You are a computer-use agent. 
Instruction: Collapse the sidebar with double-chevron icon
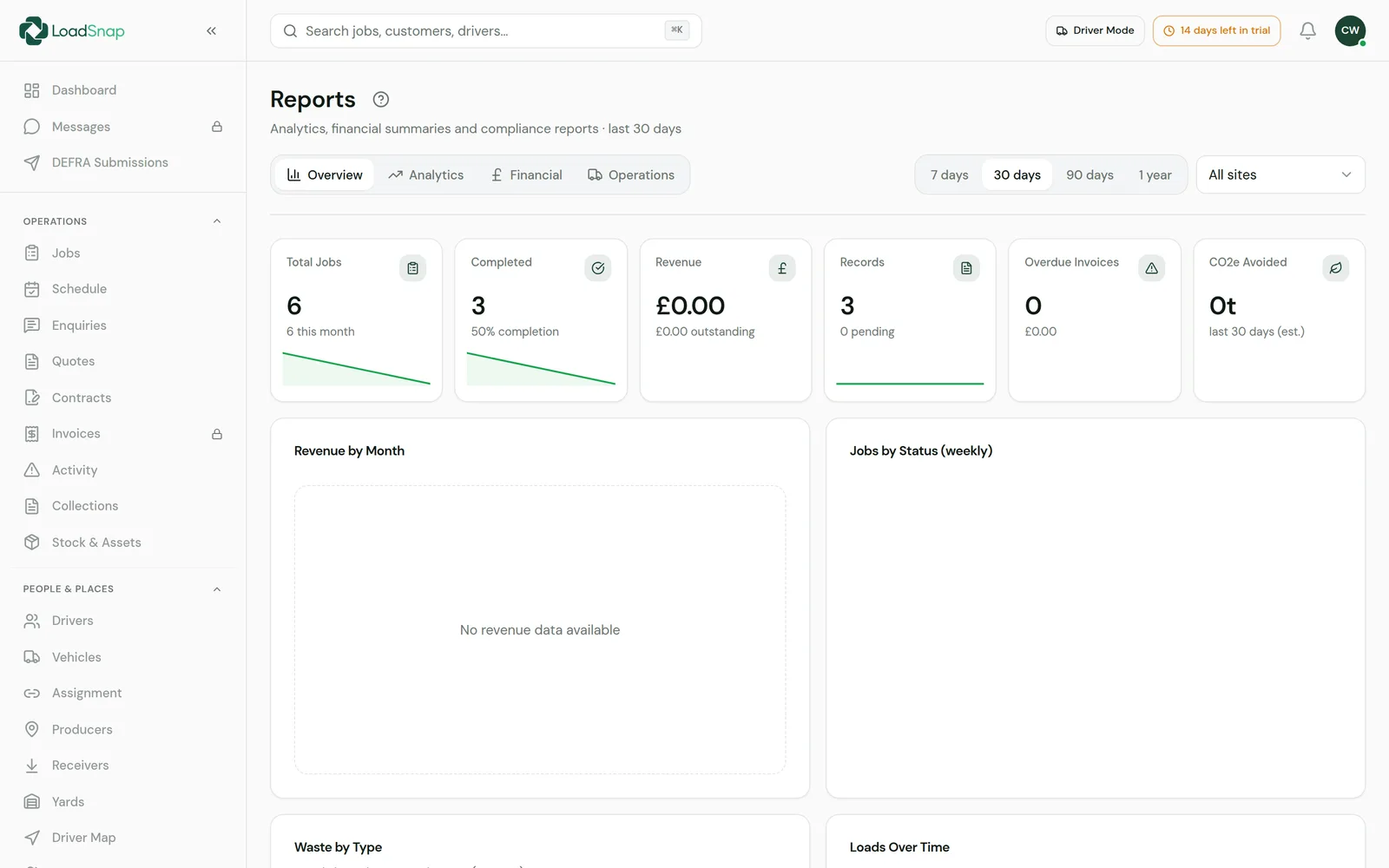click(x=211, y=30)
